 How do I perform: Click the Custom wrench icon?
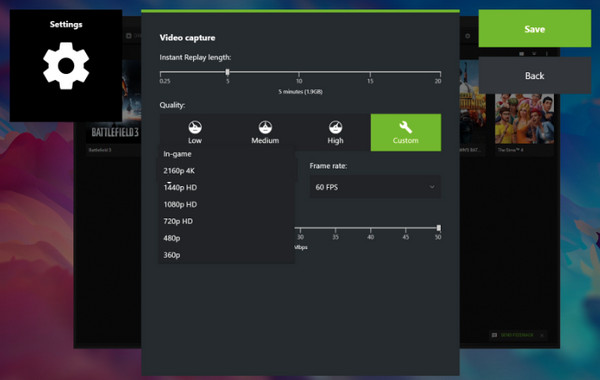click(x=406, y=127)
